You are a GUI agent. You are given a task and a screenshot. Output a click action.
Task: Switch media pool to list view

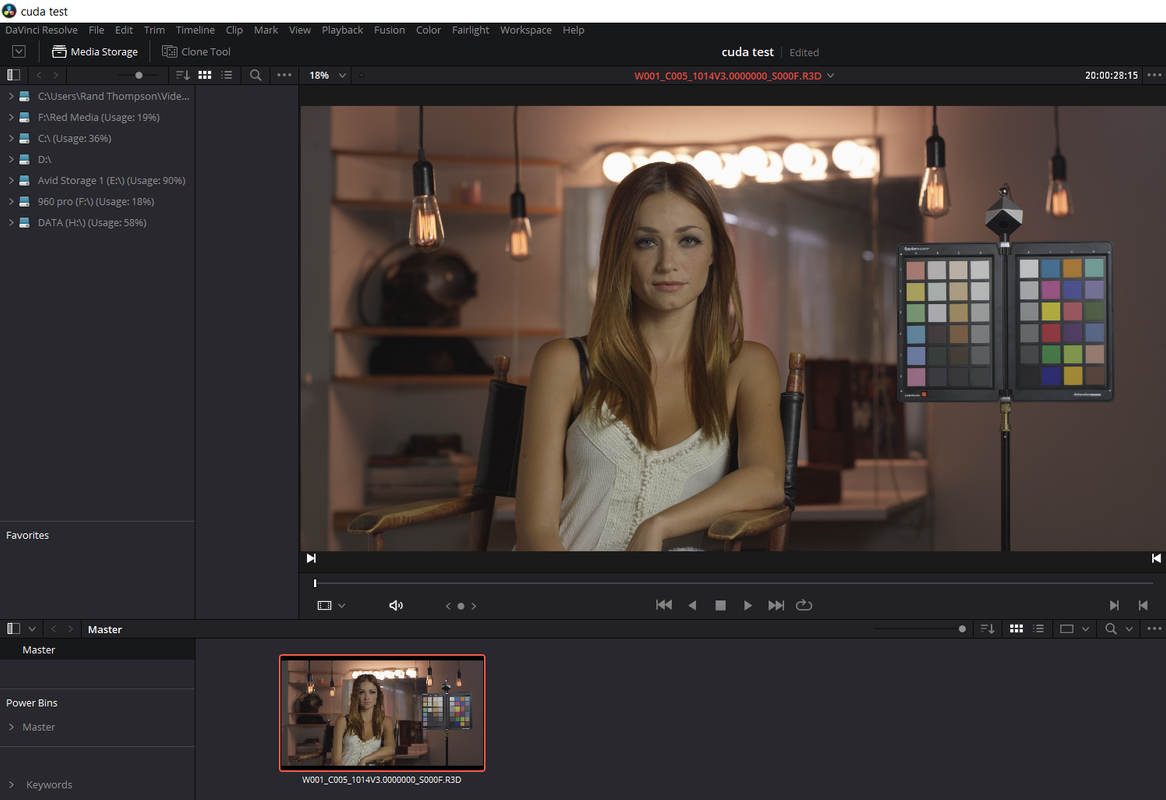click(1039, 629)
